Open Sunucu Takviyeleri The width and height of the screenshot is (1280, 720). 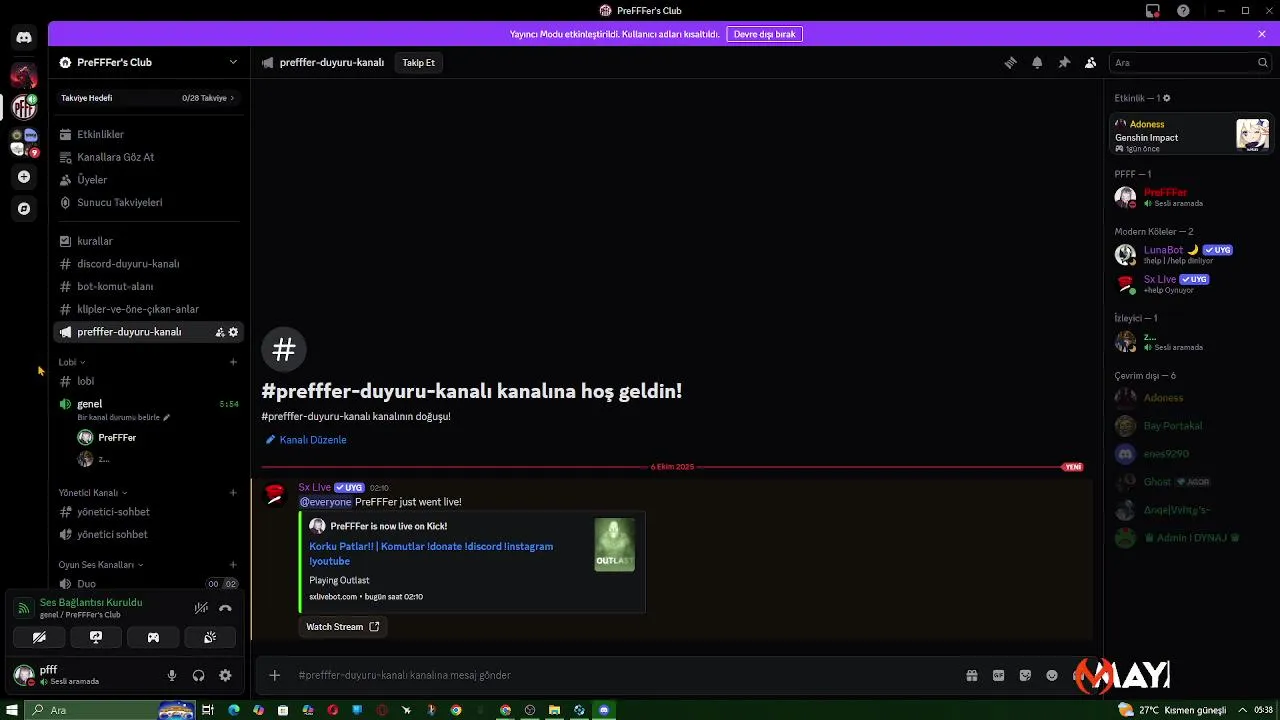click(x=149, y=202)
